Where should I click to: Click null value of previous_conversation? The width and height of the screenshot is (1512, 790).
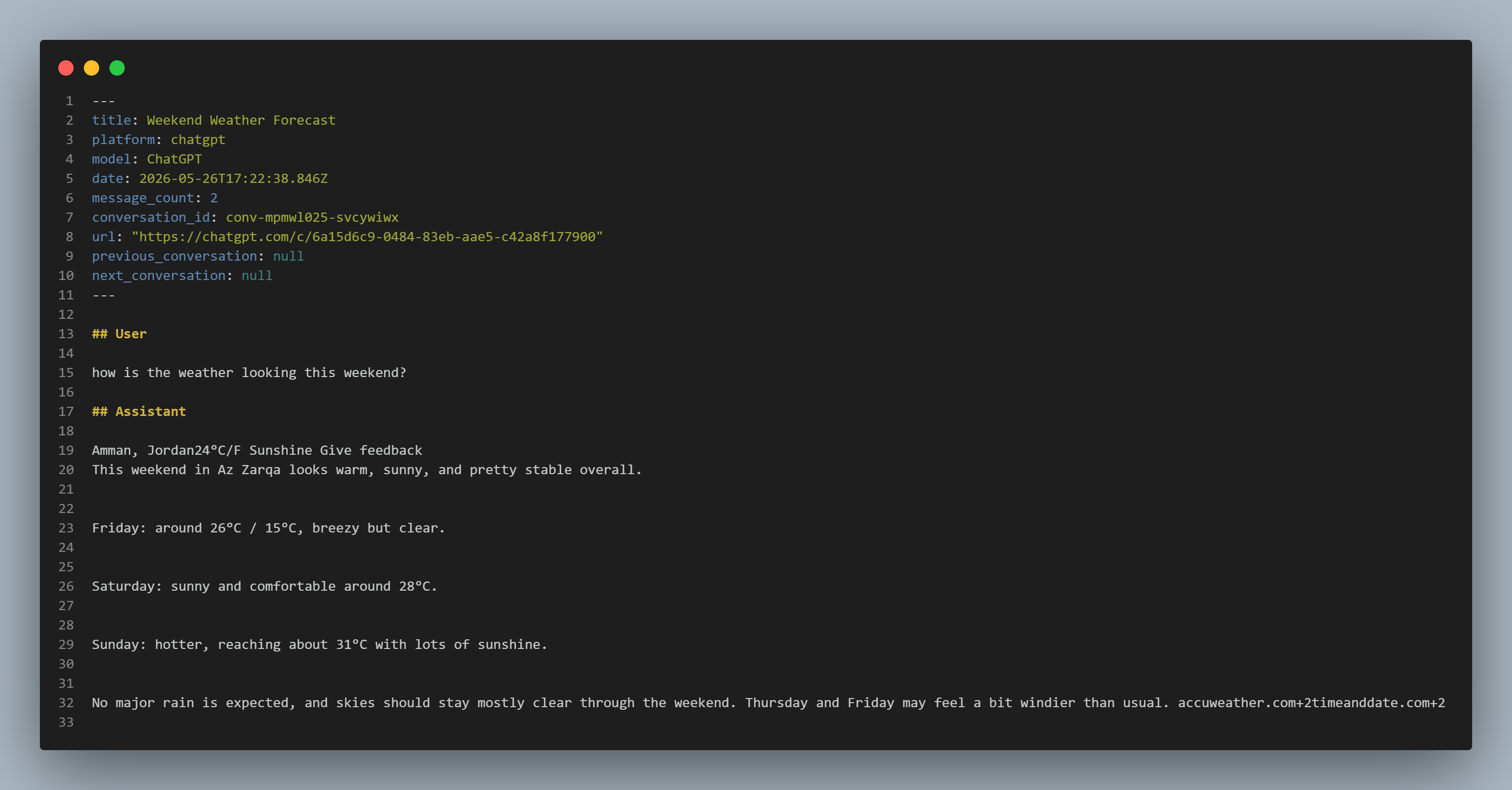point(288,256)
